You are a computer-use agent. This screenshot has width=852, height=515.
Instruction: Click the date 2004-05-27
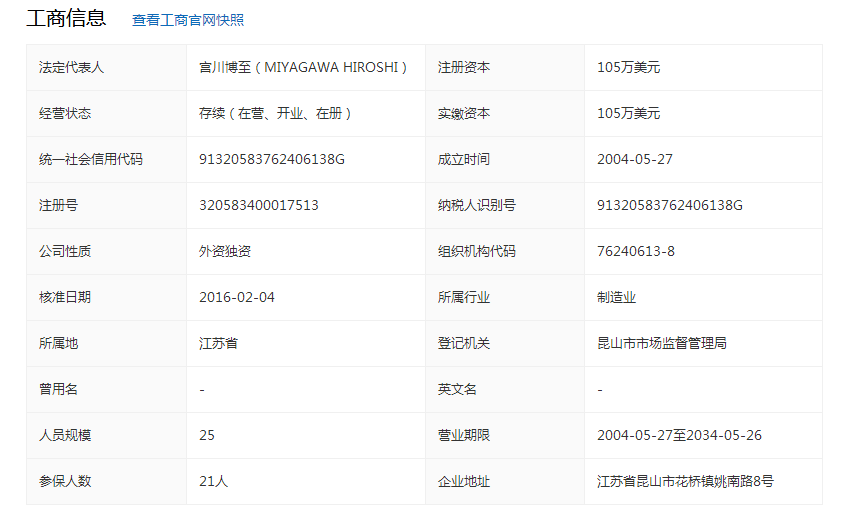click(635, 159)
